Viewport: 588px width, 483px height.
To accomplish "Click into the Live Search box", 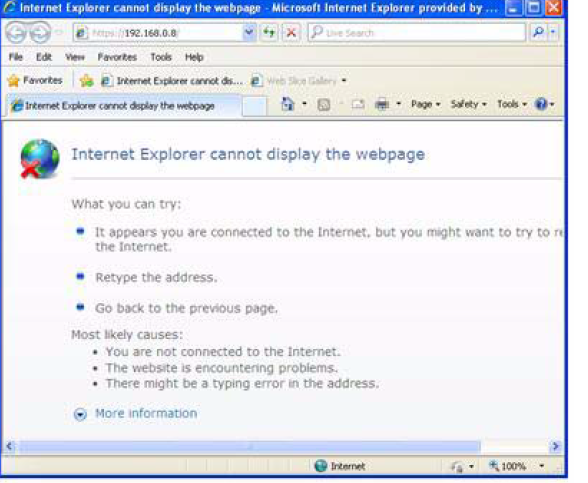I will (x=416, y=33).
